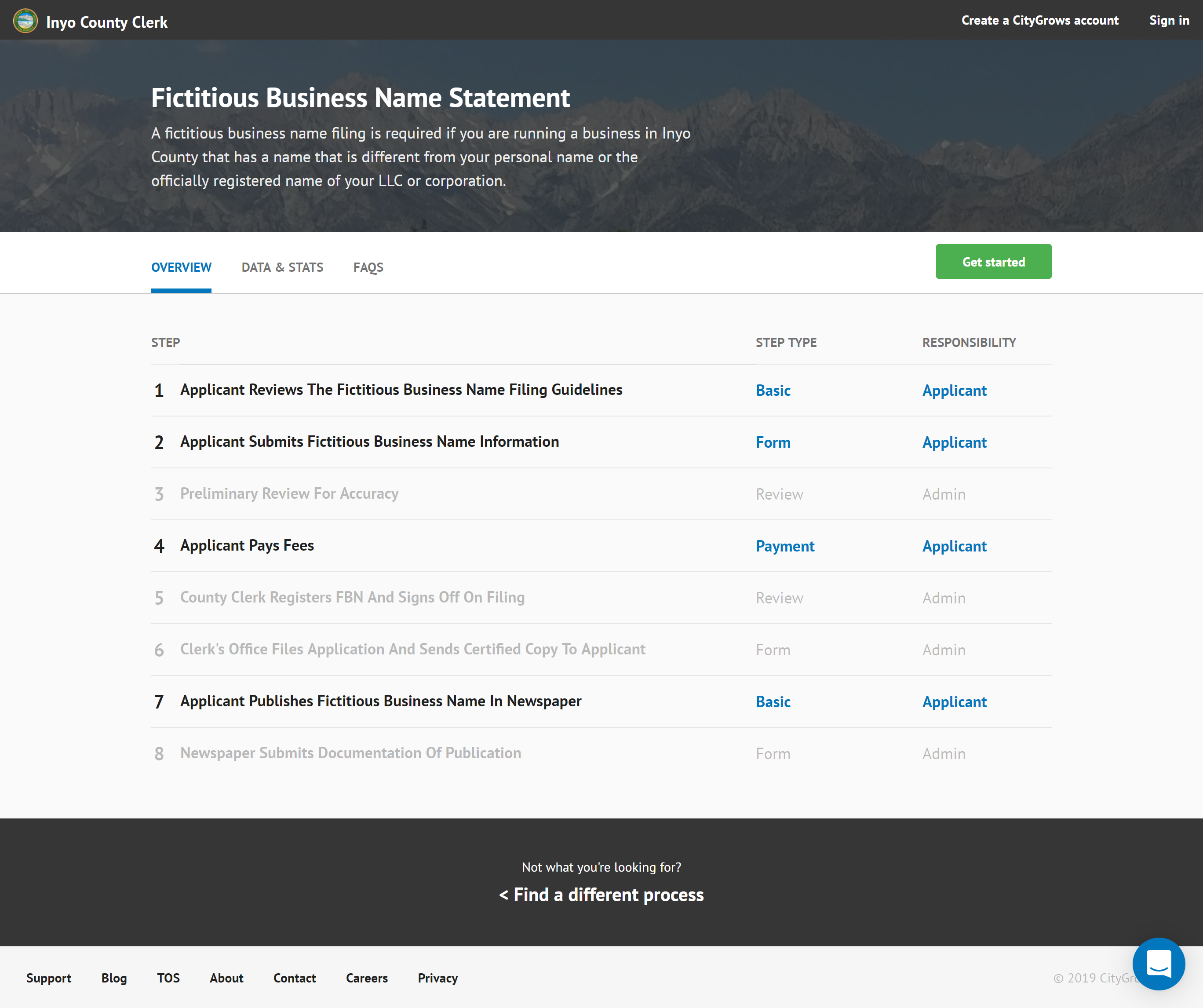Click the Sign in link
Screen dimensions: 1203x1008
tap(1169, 20)
